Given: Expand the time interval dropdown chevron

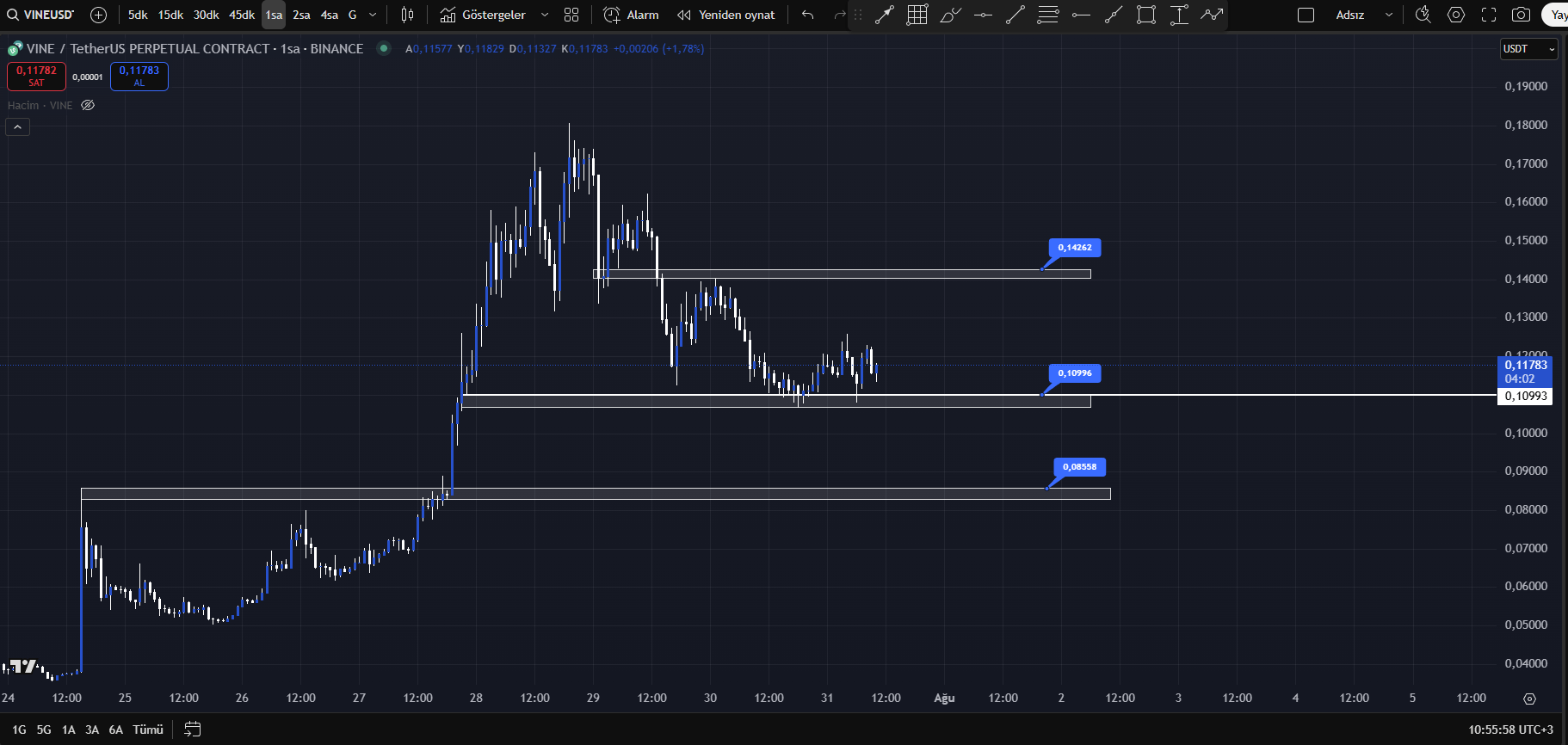Looking at the screenshot, I should 373,15.
